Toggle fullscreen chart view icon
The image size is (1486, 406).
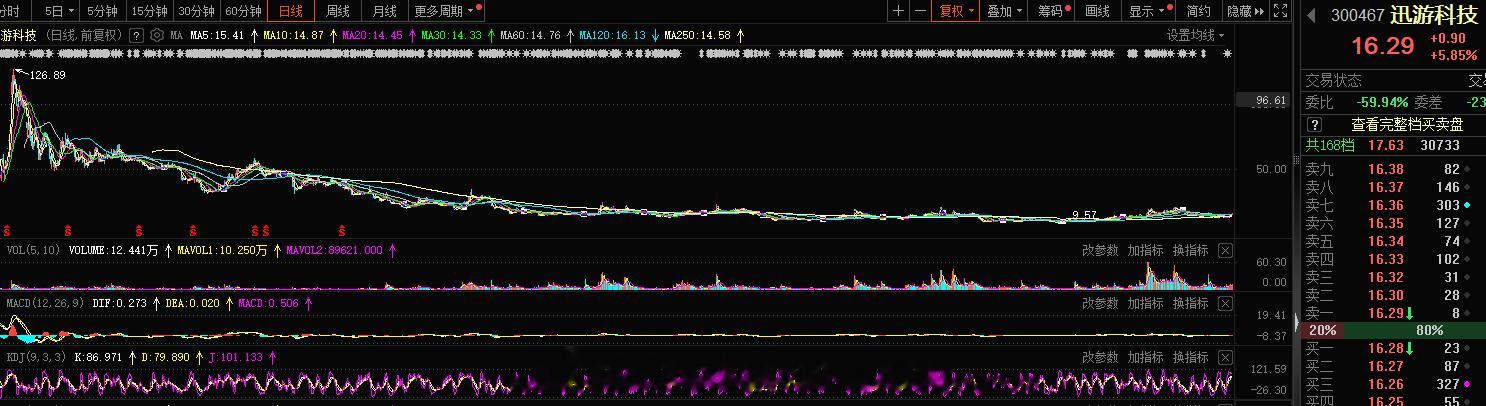(x=1282, y=11)
